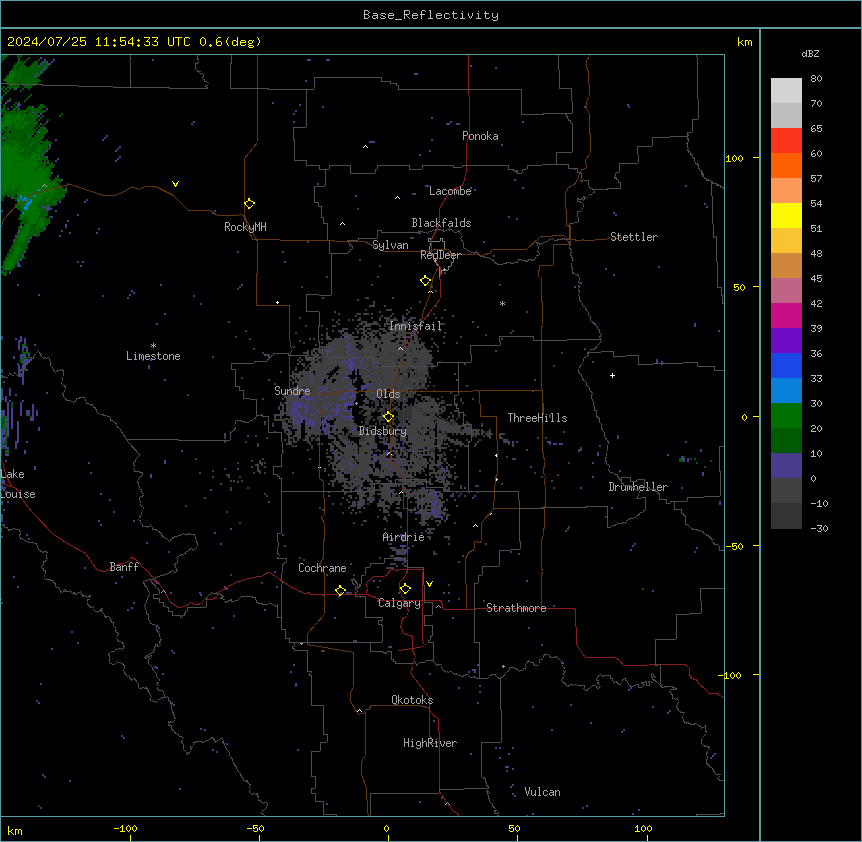The height and width of the screenshot is (842, 862).
Task: Select the slate 0-10 dBZ legend swatch
Action: point(786,466)
